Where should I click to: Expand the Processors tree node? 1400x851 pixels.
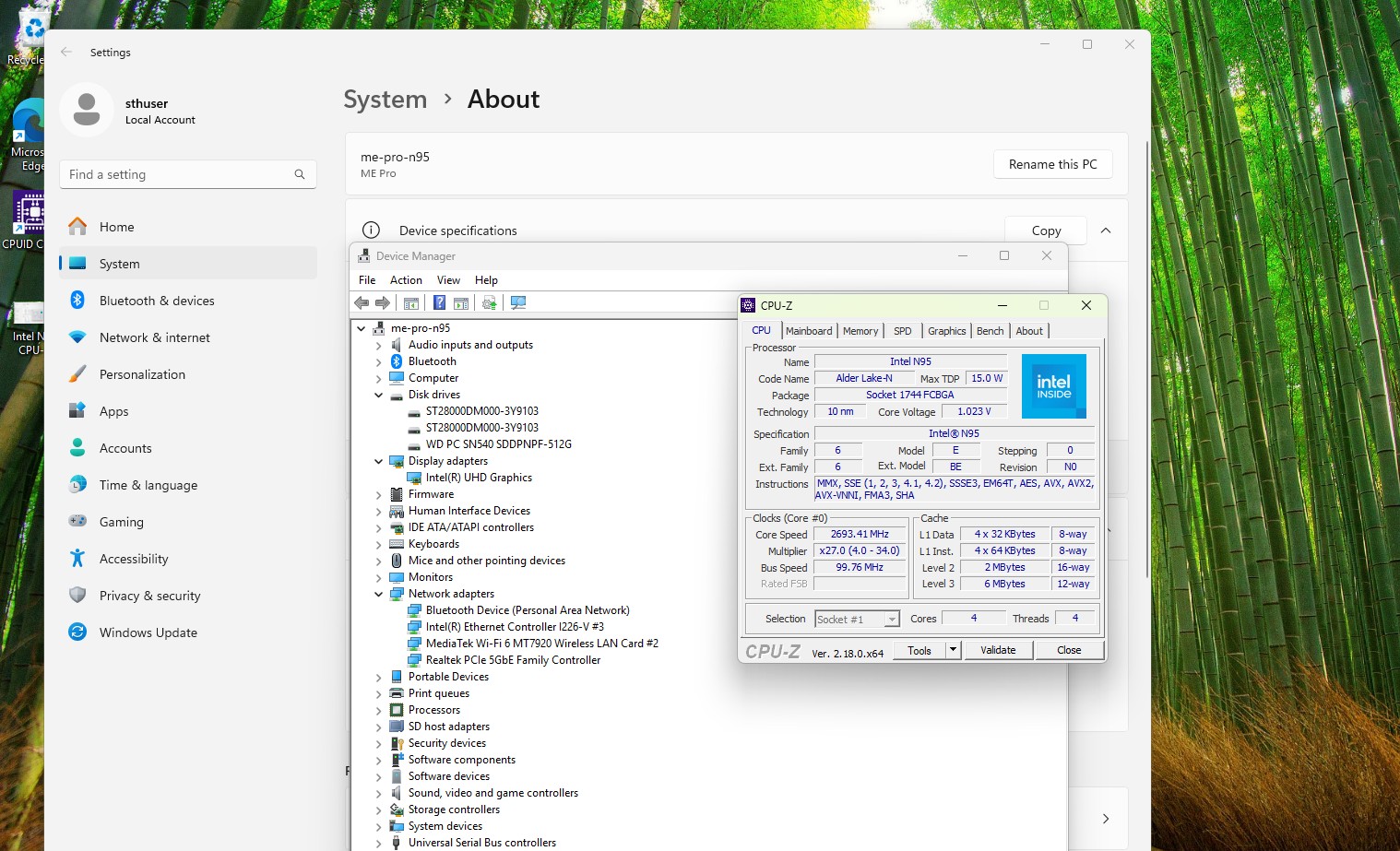[x=378, y=710]
